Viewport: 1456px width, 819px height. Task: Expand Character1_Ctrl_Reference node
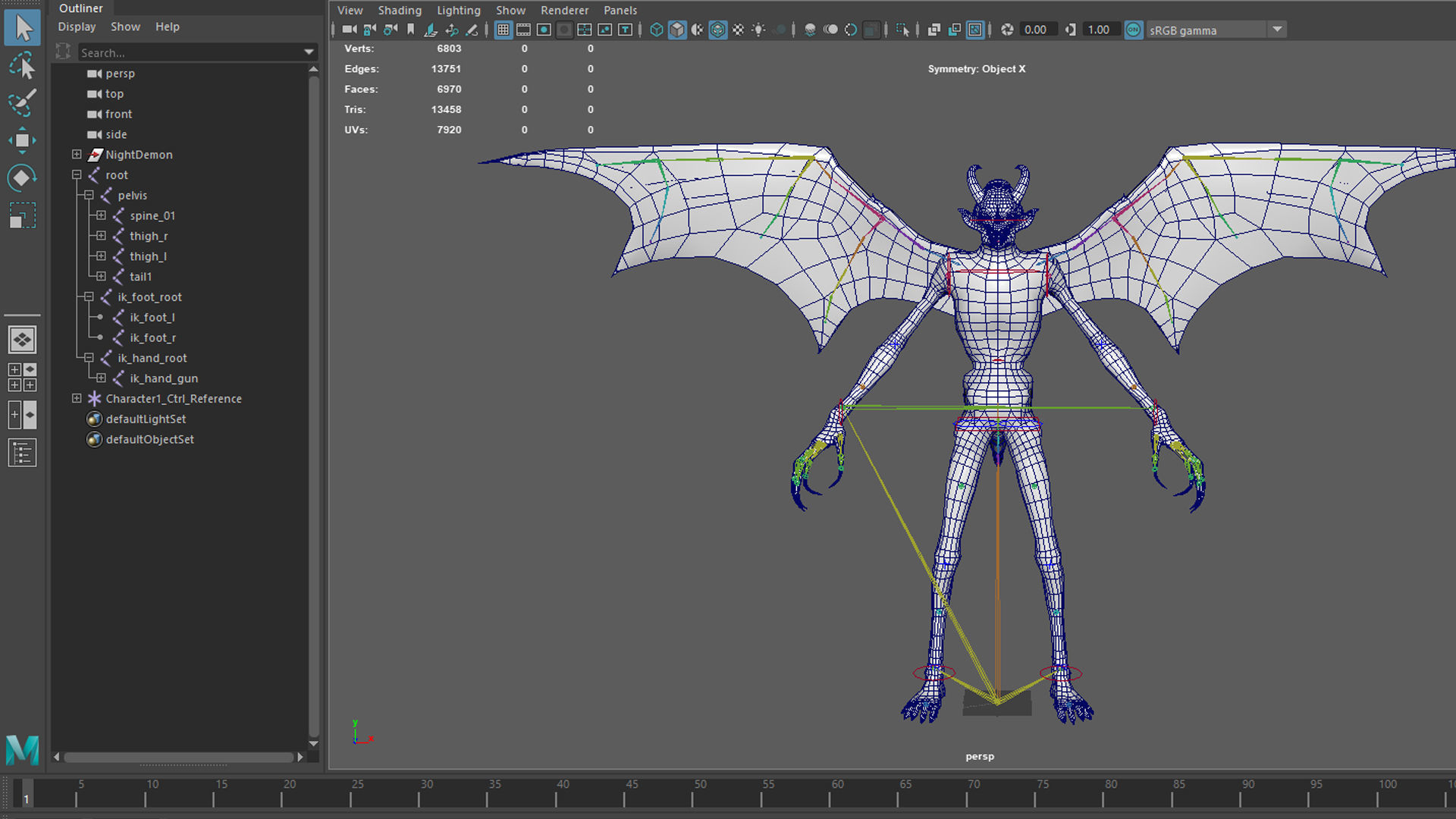(x=77, y=398)
